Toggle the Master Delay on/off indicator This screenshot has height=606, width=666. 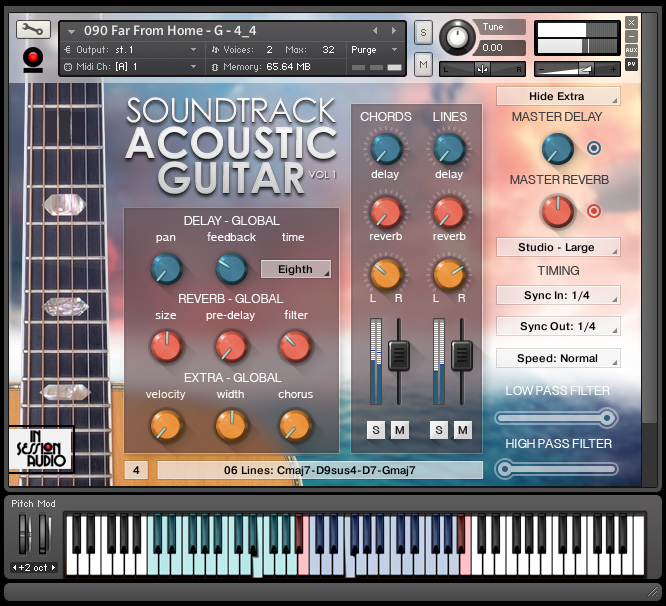594,148
